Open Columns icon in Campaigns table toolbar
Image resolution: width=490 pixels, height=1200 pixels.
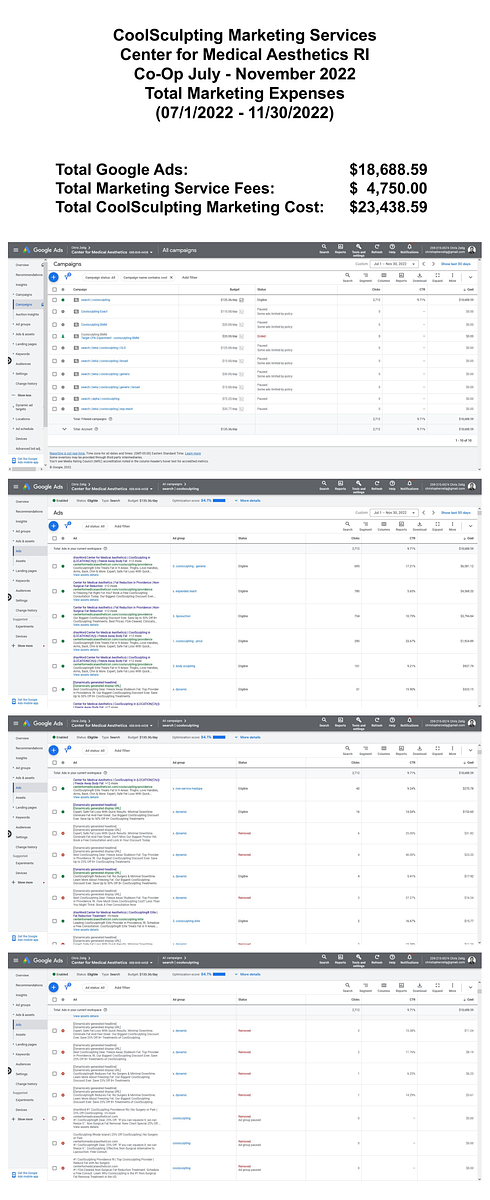(384, 277)
